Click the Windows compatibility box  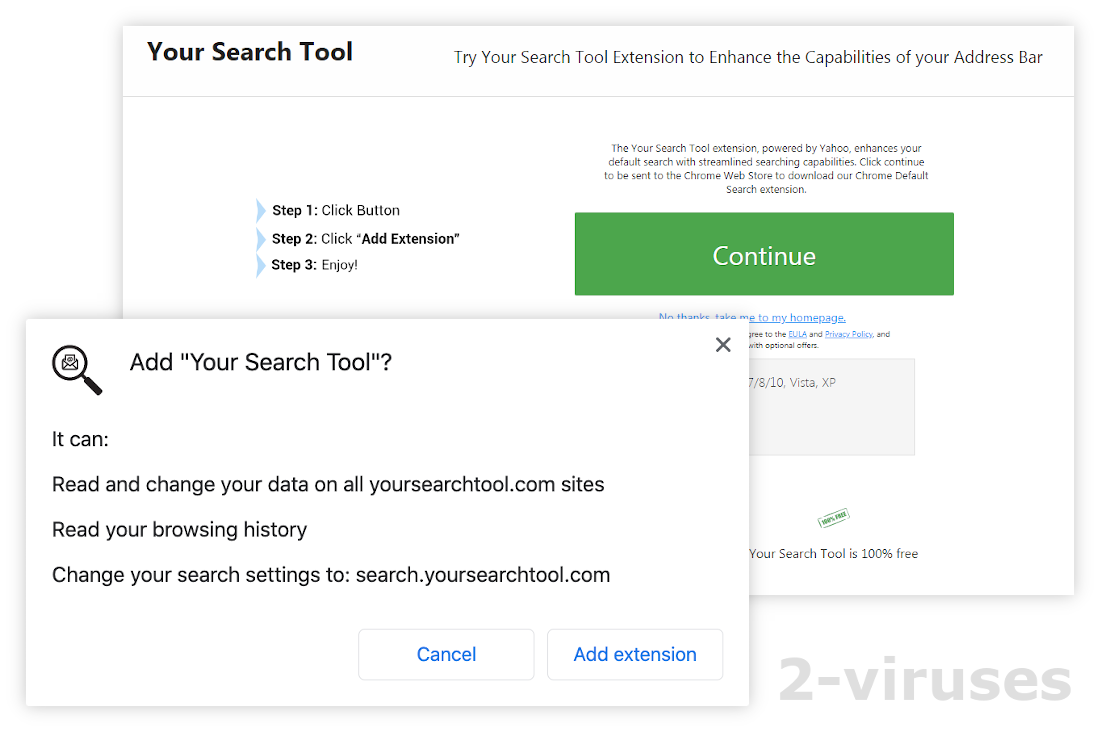point(830,406)
